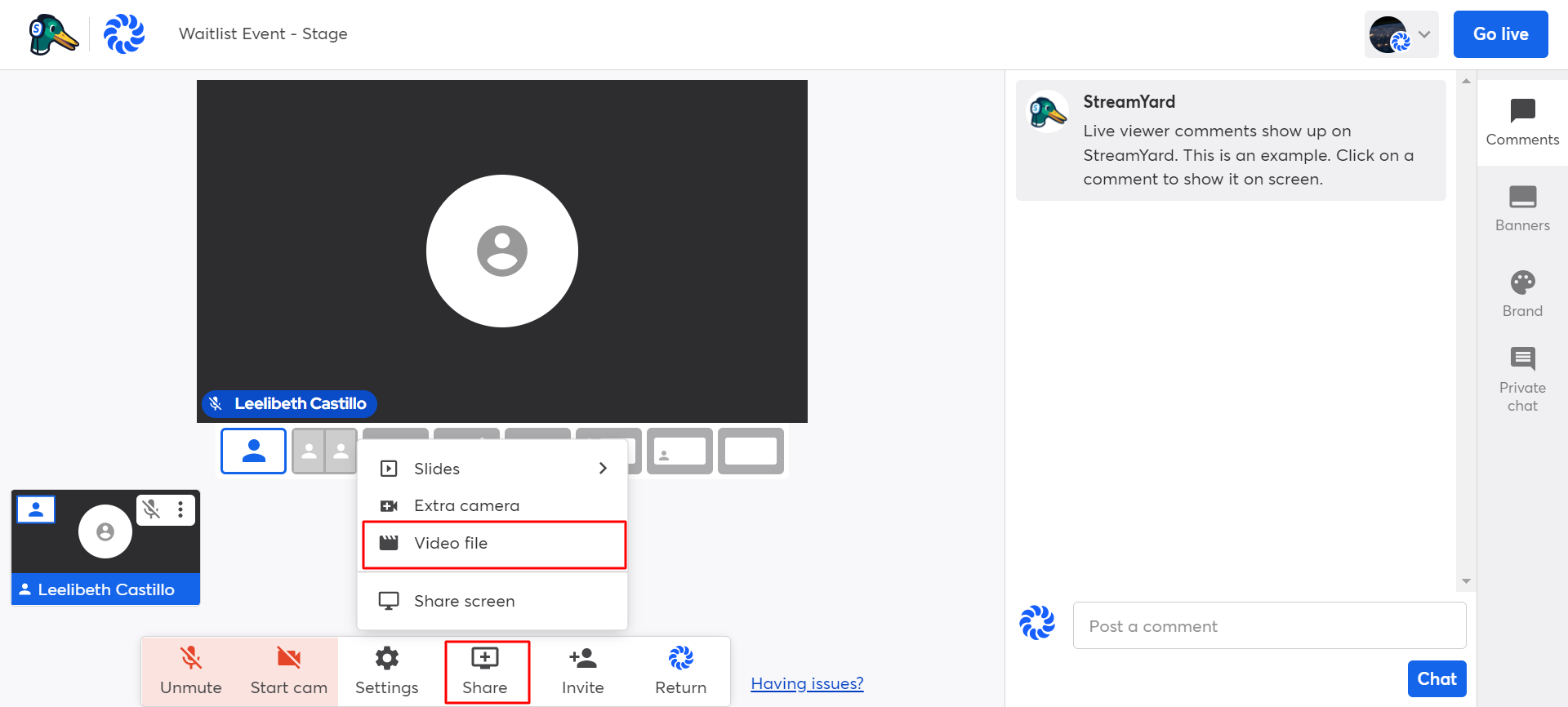Screen dimensions: 1568x707
Task: Choose Video file from share menu
Action: pos(494,544)
